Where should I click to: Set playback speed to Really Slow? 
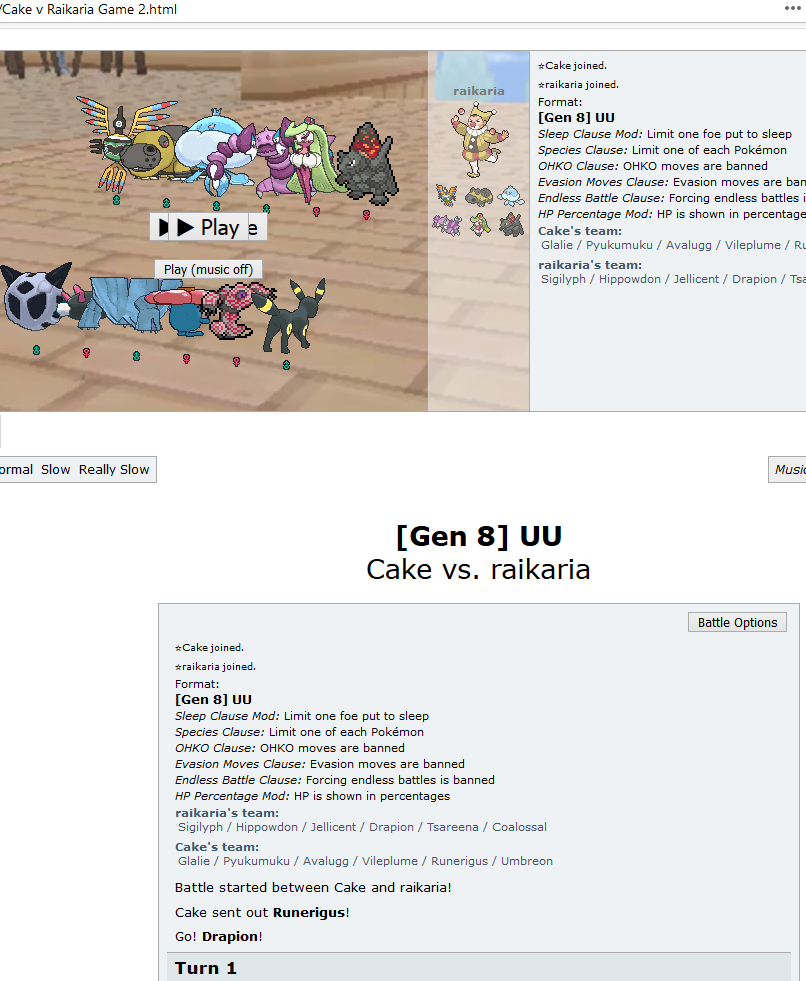tap(114, 469)
